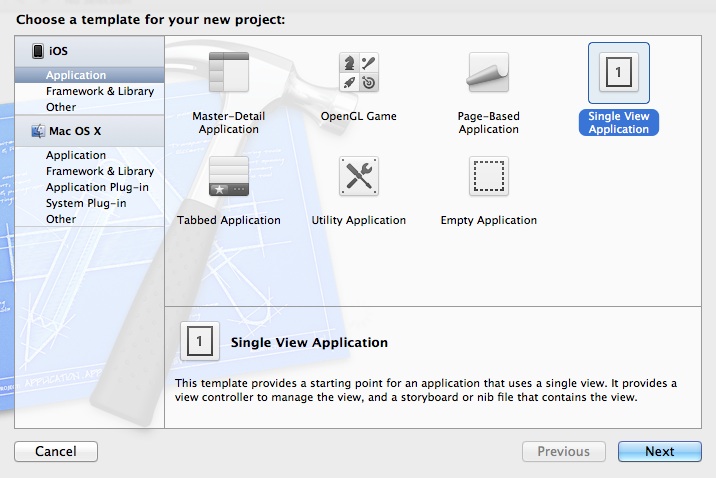The image size is (716, 478).
Task: Open the Application Plug-in category
Action: tap(90, 187)
